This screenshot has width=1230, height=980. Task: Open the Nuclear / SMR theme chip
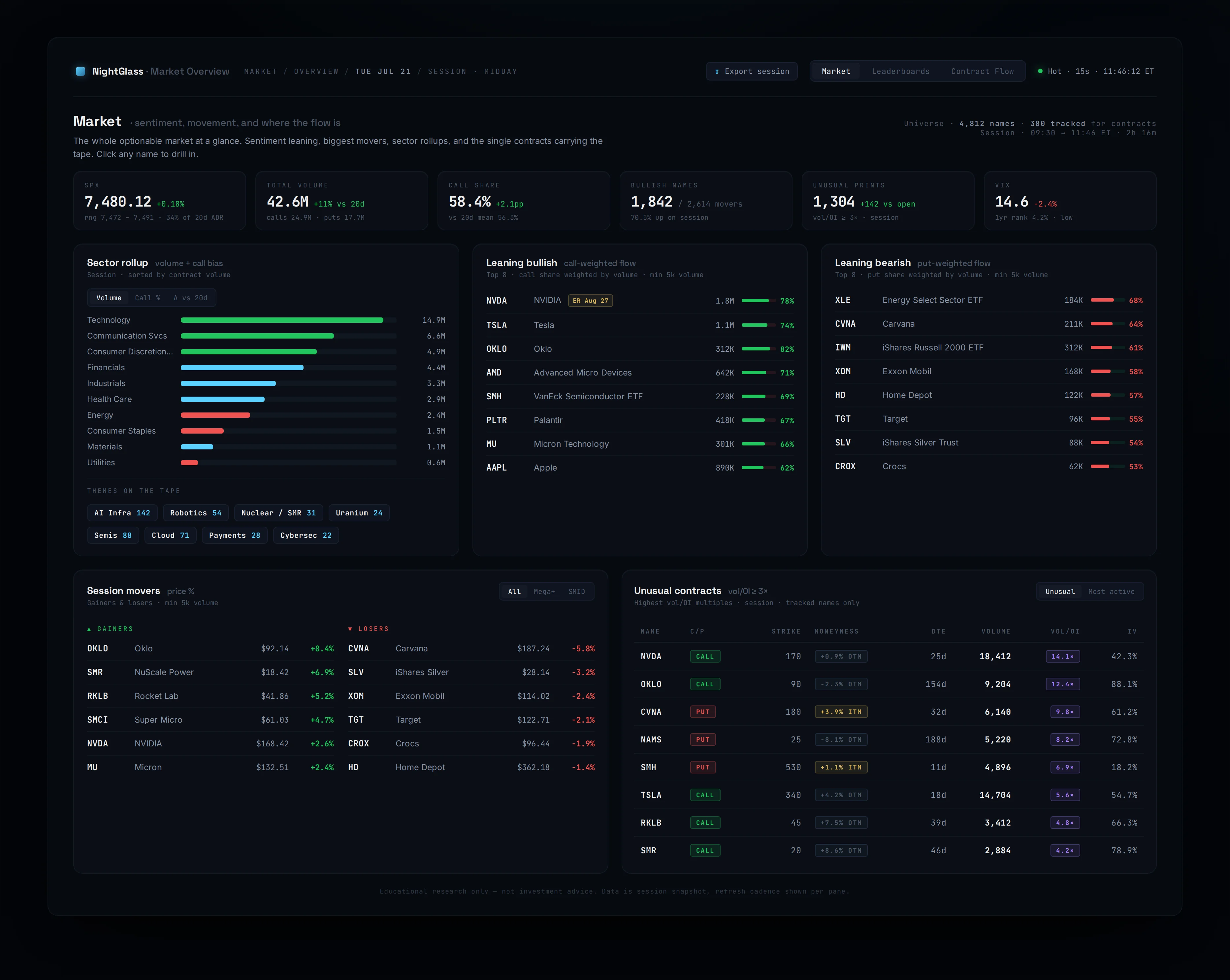click(x=278, y=513)
